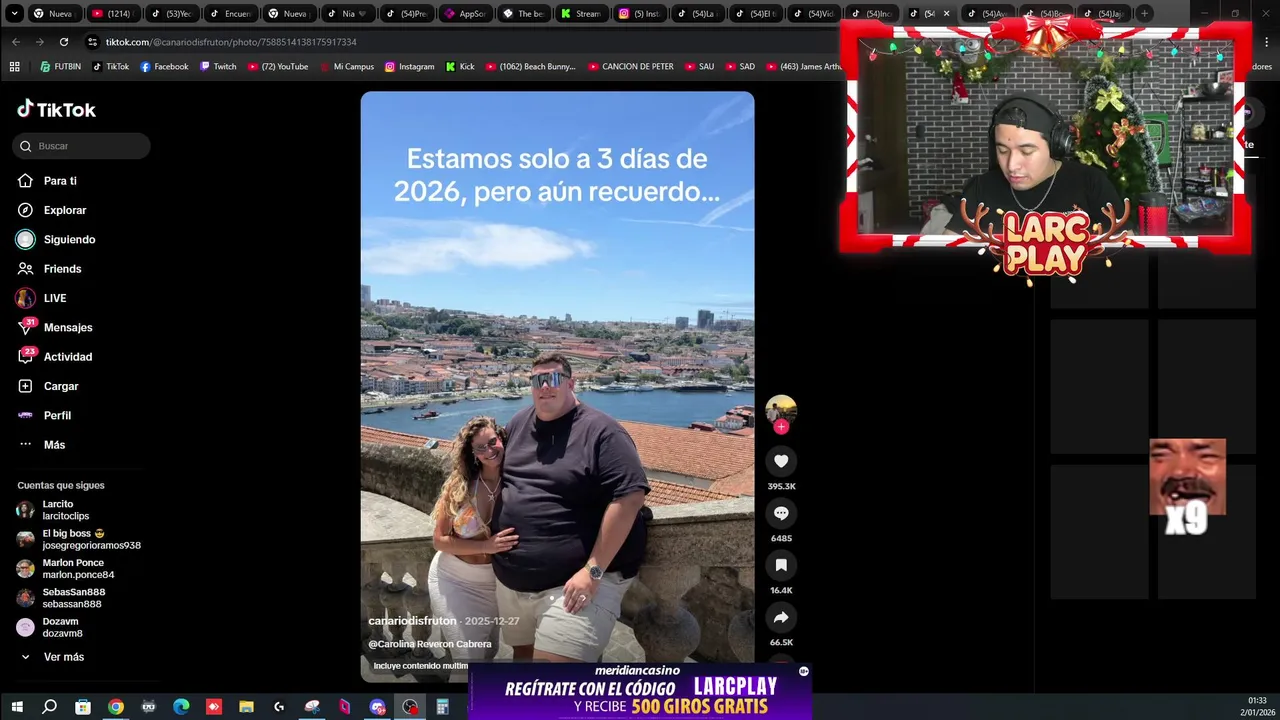Switch to the Encuen TikTok tab
The image size is (1280, 720).
click(229, 14)
